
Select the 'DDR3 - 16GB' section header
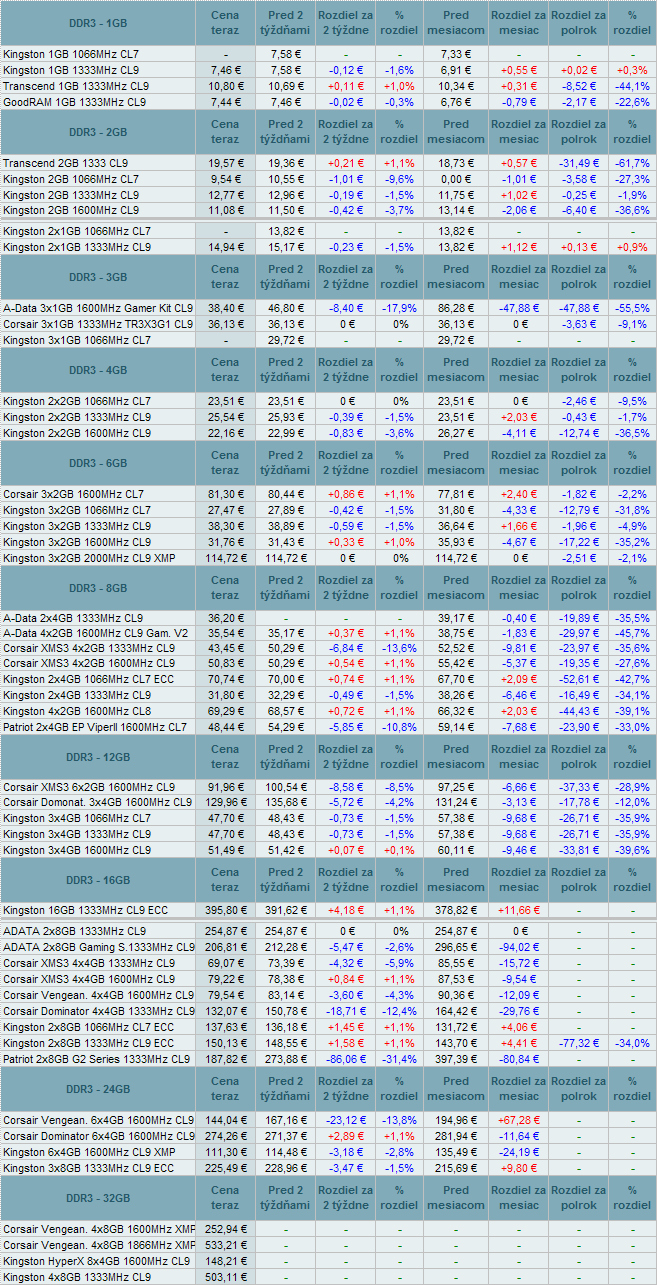coord(98,880)
